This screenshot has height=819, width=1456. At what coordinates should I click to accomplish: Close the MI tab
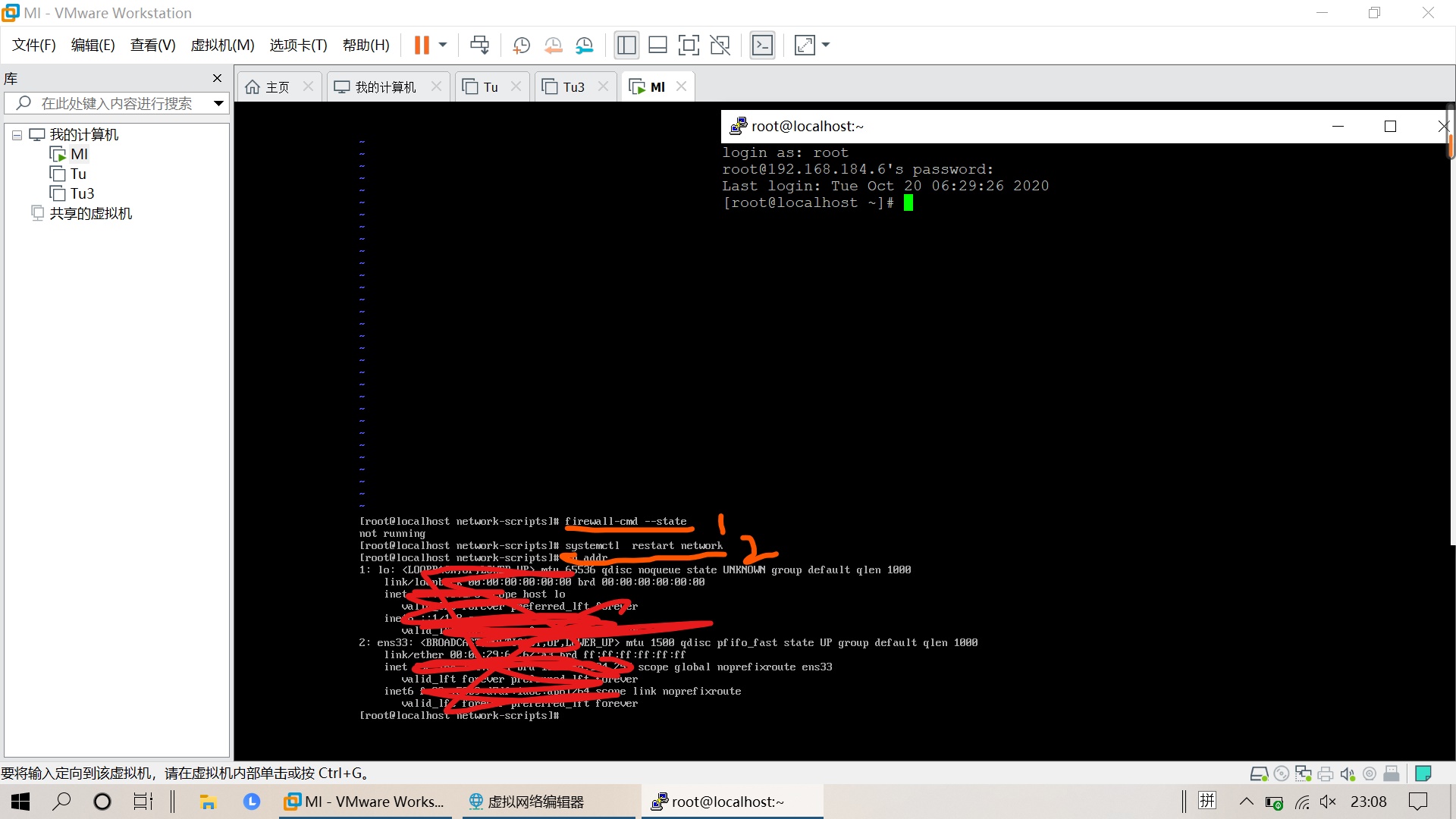[x=681, y=86]
